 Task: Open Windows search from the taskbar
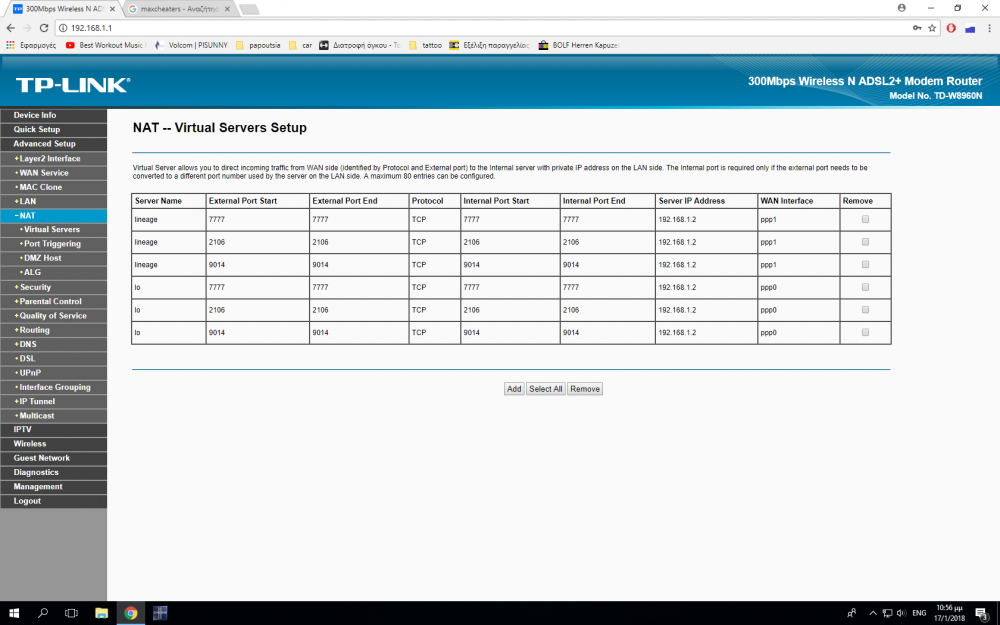[x=43, y=613]
